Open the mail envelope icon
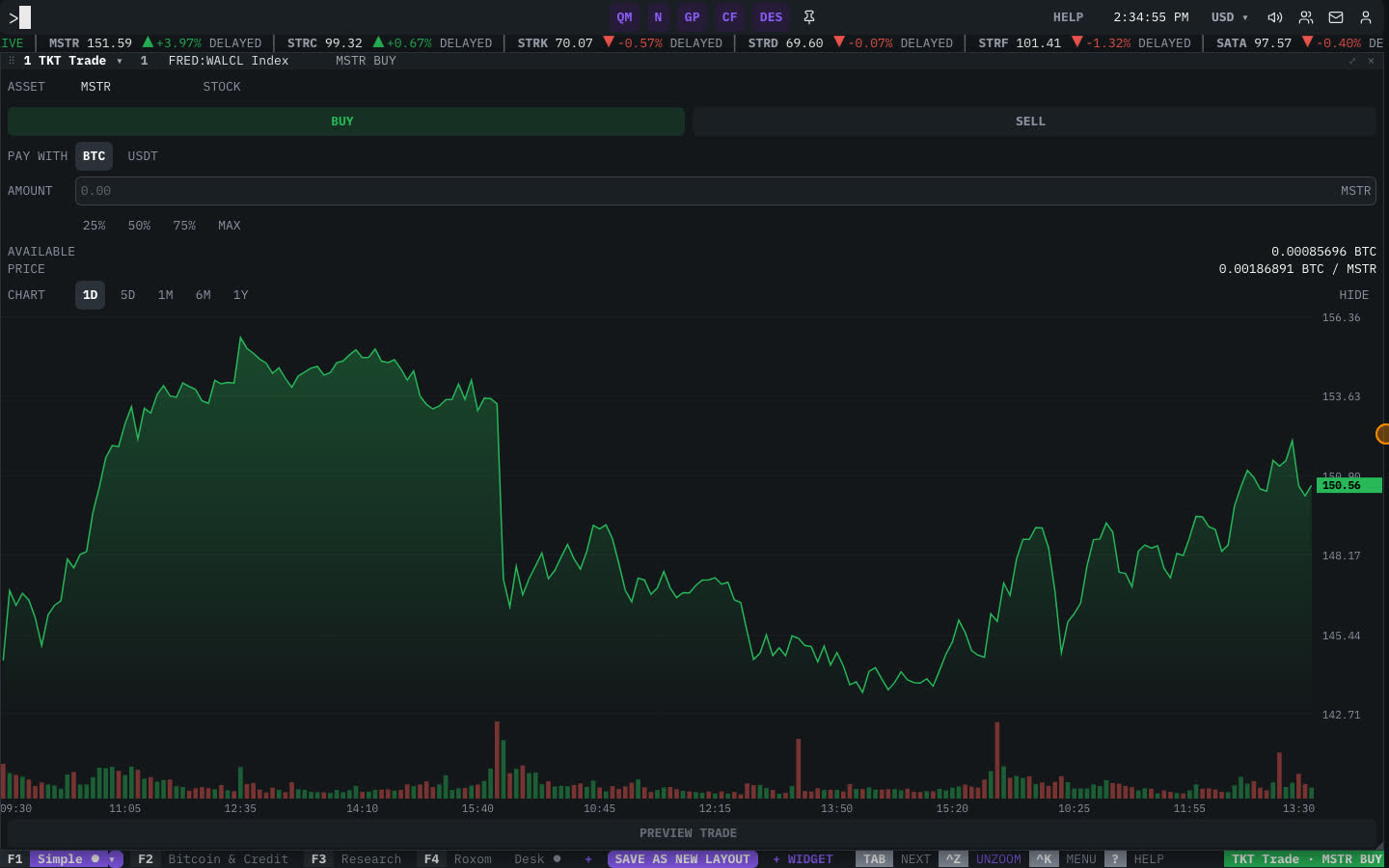The image size is (1389, 868). click(x=1336, y=17)
